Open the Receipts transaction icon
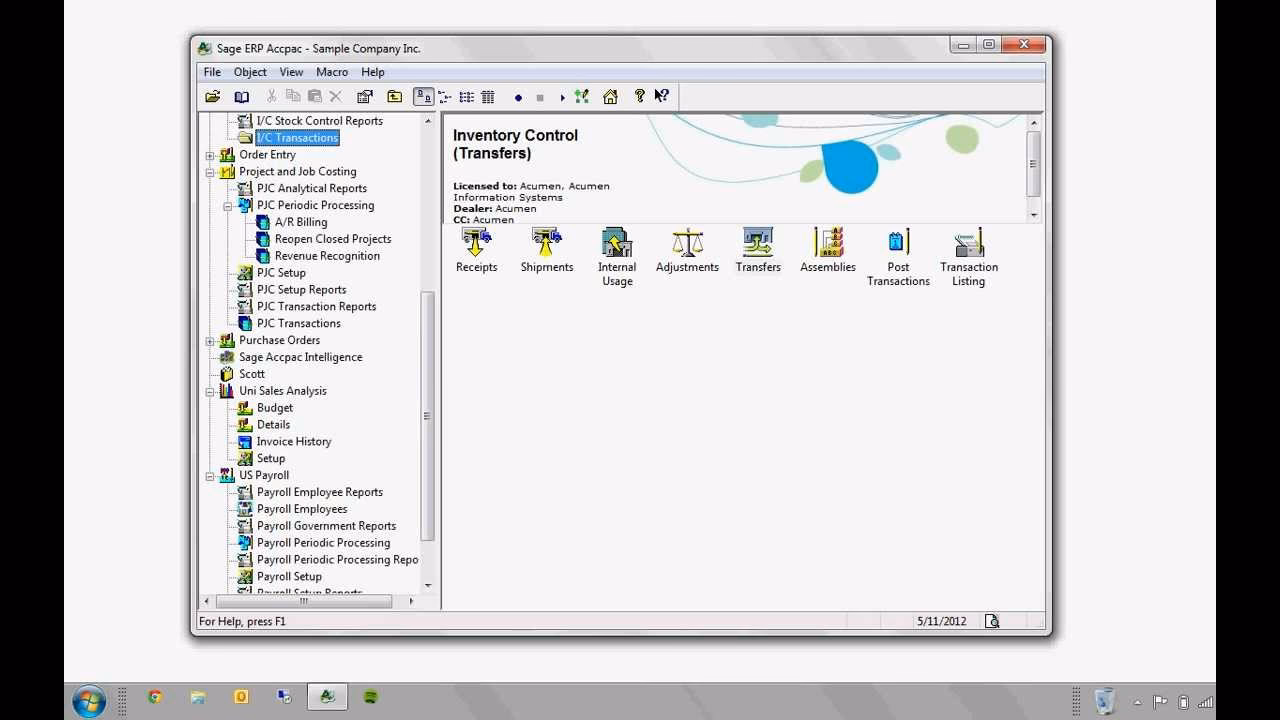The image size is (1280, 720). tap(476, 247)
